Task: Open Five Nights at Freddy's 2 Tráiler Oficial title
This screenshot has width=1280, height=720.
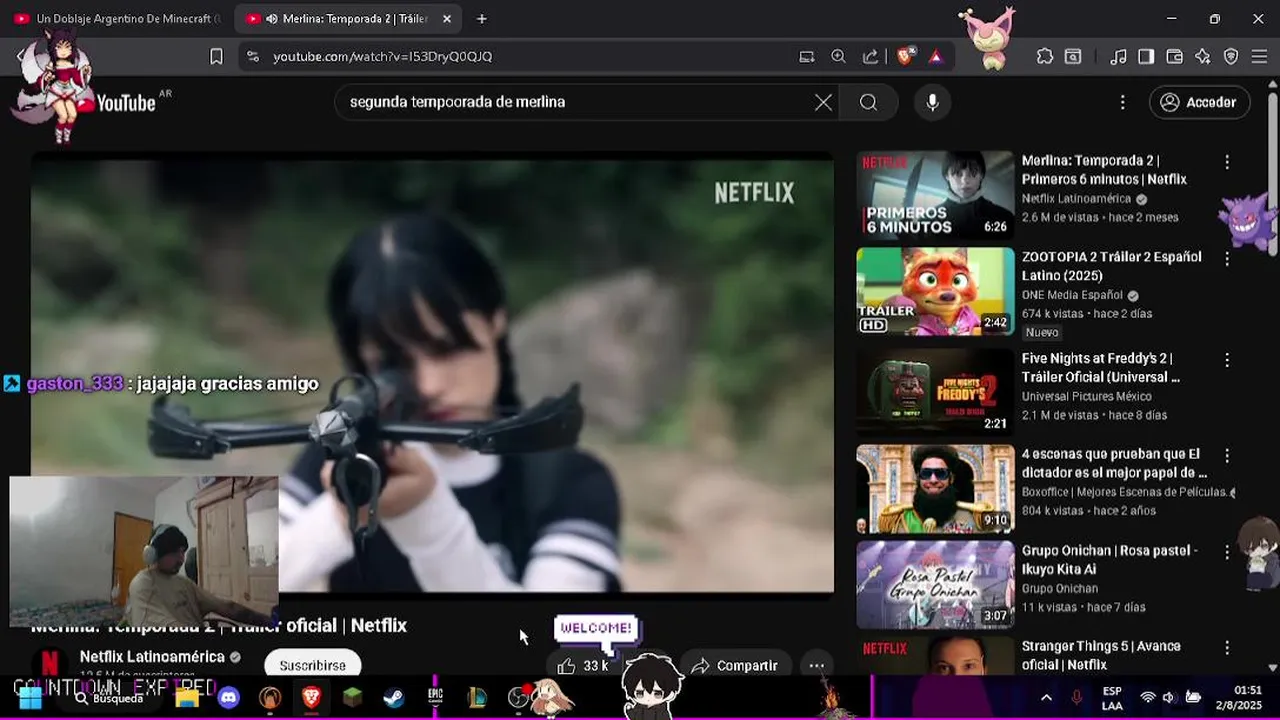Action: click(x=1101, y=367)
